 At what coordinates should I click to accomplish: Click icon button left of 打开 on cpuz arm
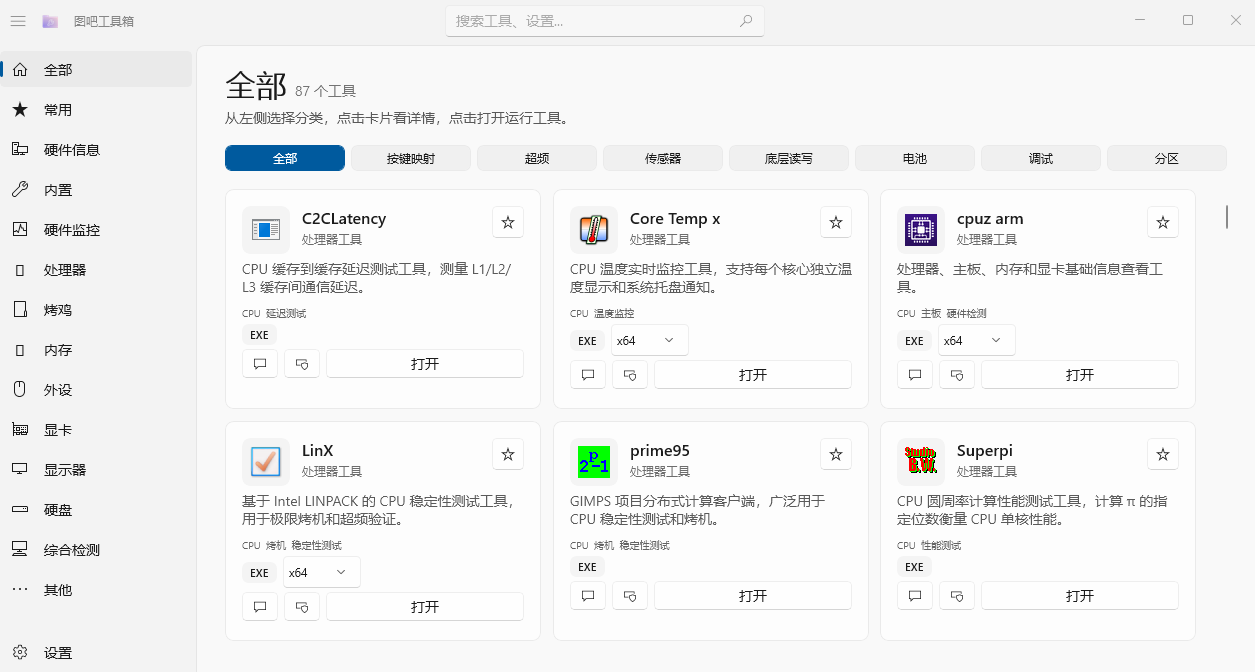point(957,375)
